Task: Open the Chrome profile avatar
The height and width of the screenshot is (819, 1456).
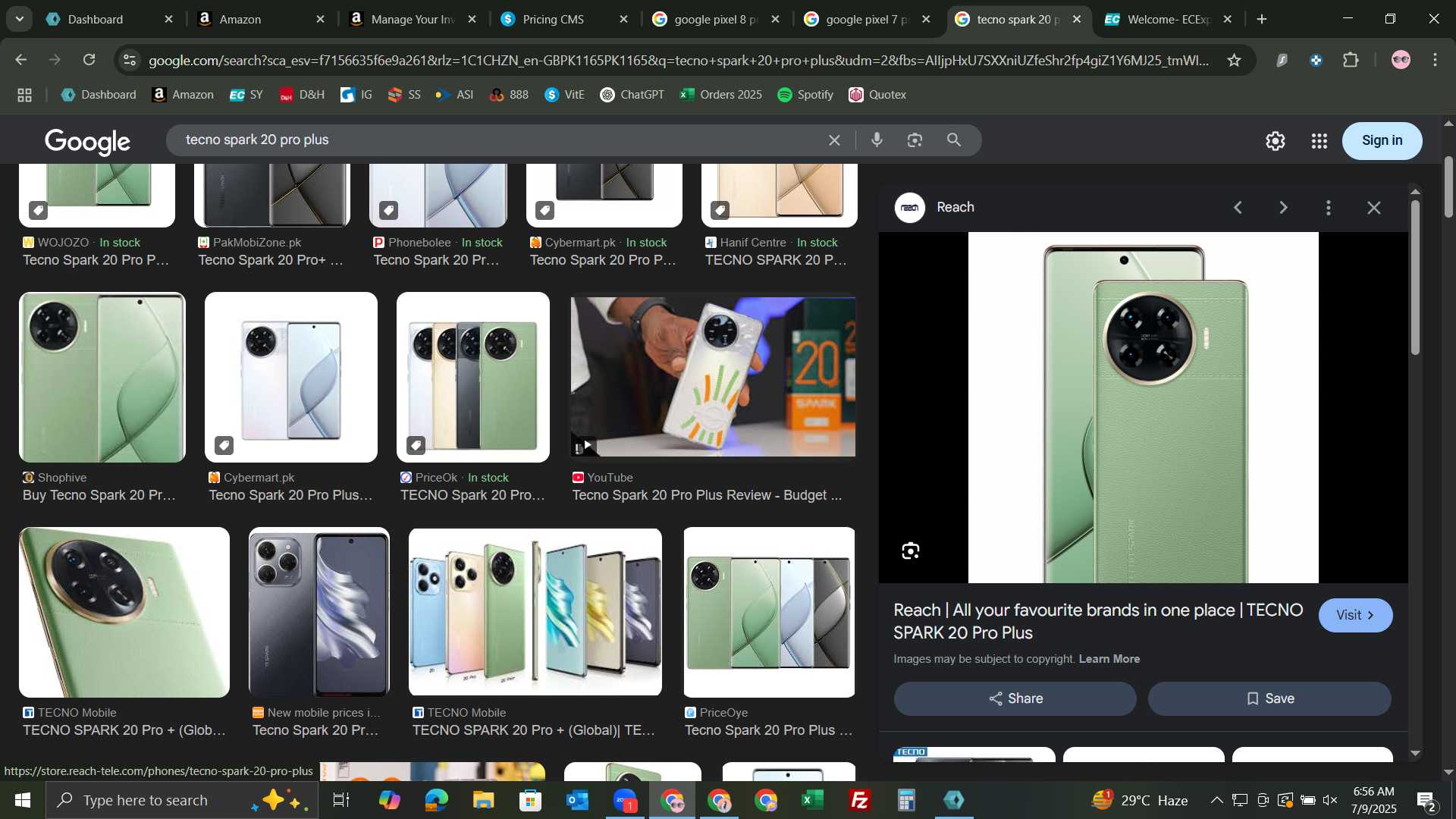Action: click(x=1401, y=60)
